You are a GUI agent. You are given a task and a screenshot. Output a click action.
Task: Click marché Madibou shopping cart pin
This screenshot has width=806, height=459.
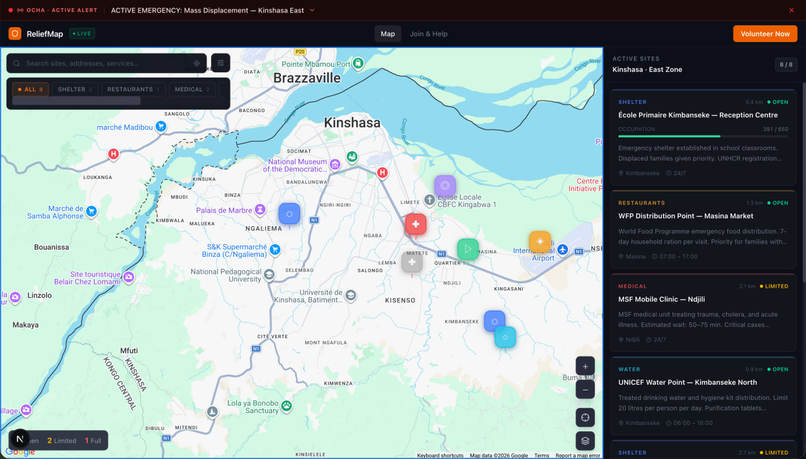coord(161,126)
